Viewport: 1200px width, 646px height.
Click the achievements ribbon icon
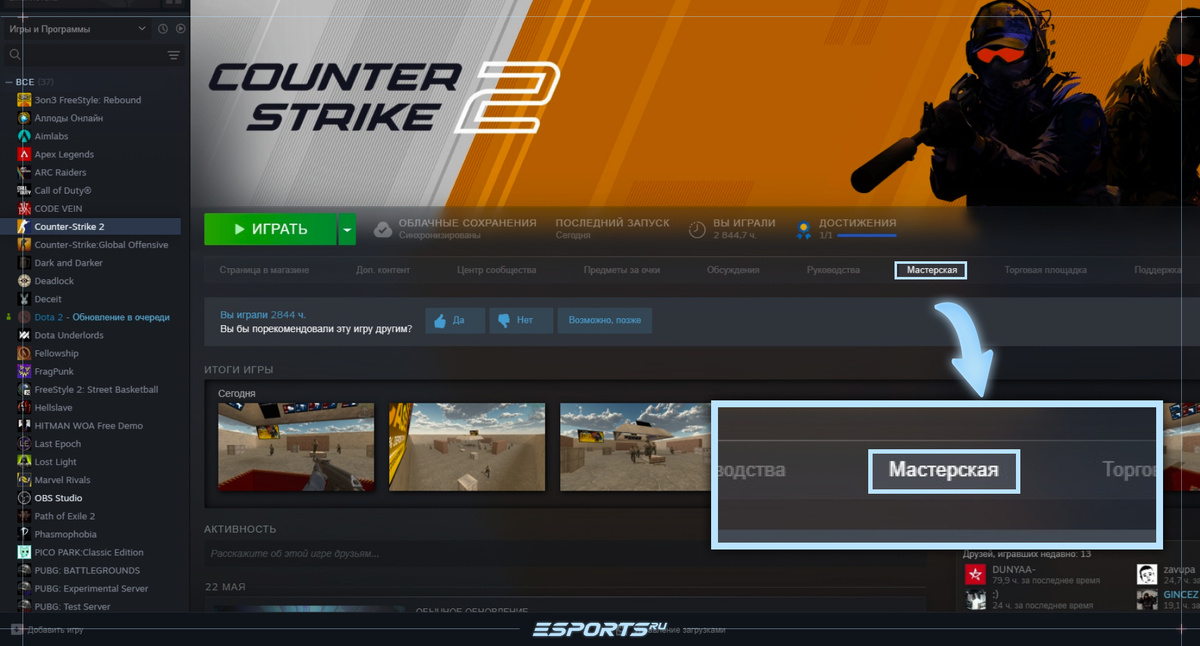coord(803,229)
